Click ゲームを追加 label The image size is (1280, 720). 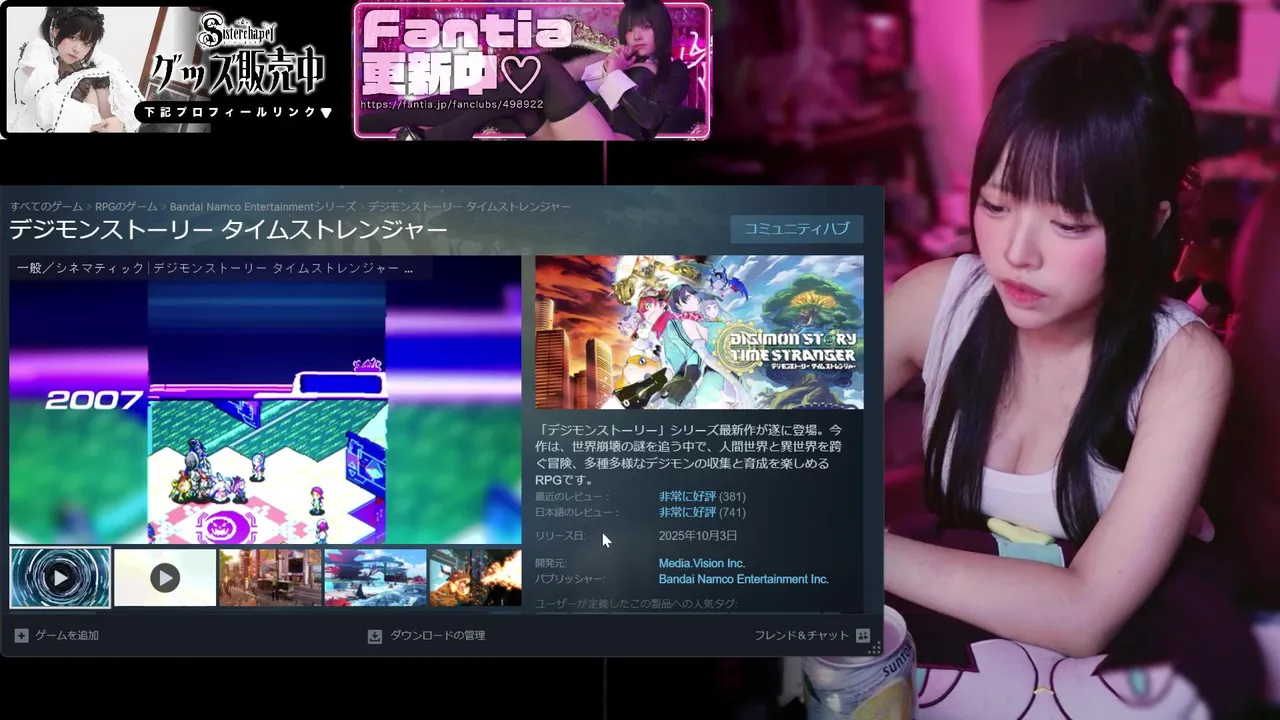point(67,636)
